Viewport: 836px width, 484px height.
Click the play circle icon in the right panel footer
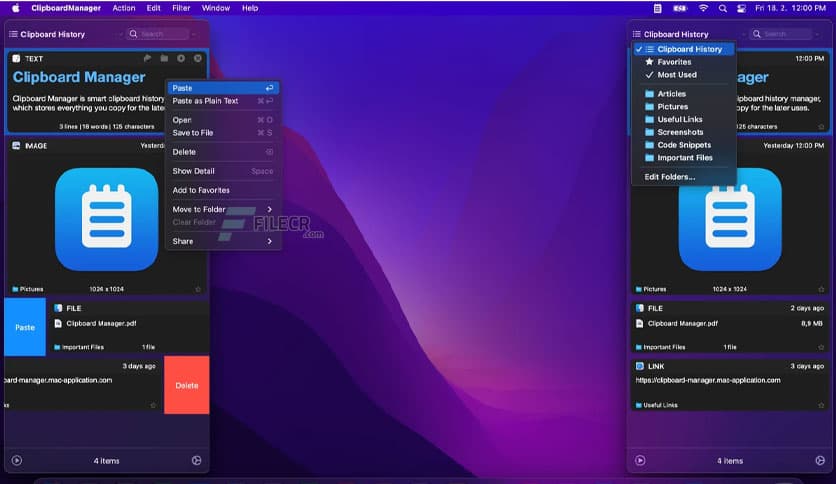click(640, 461)
